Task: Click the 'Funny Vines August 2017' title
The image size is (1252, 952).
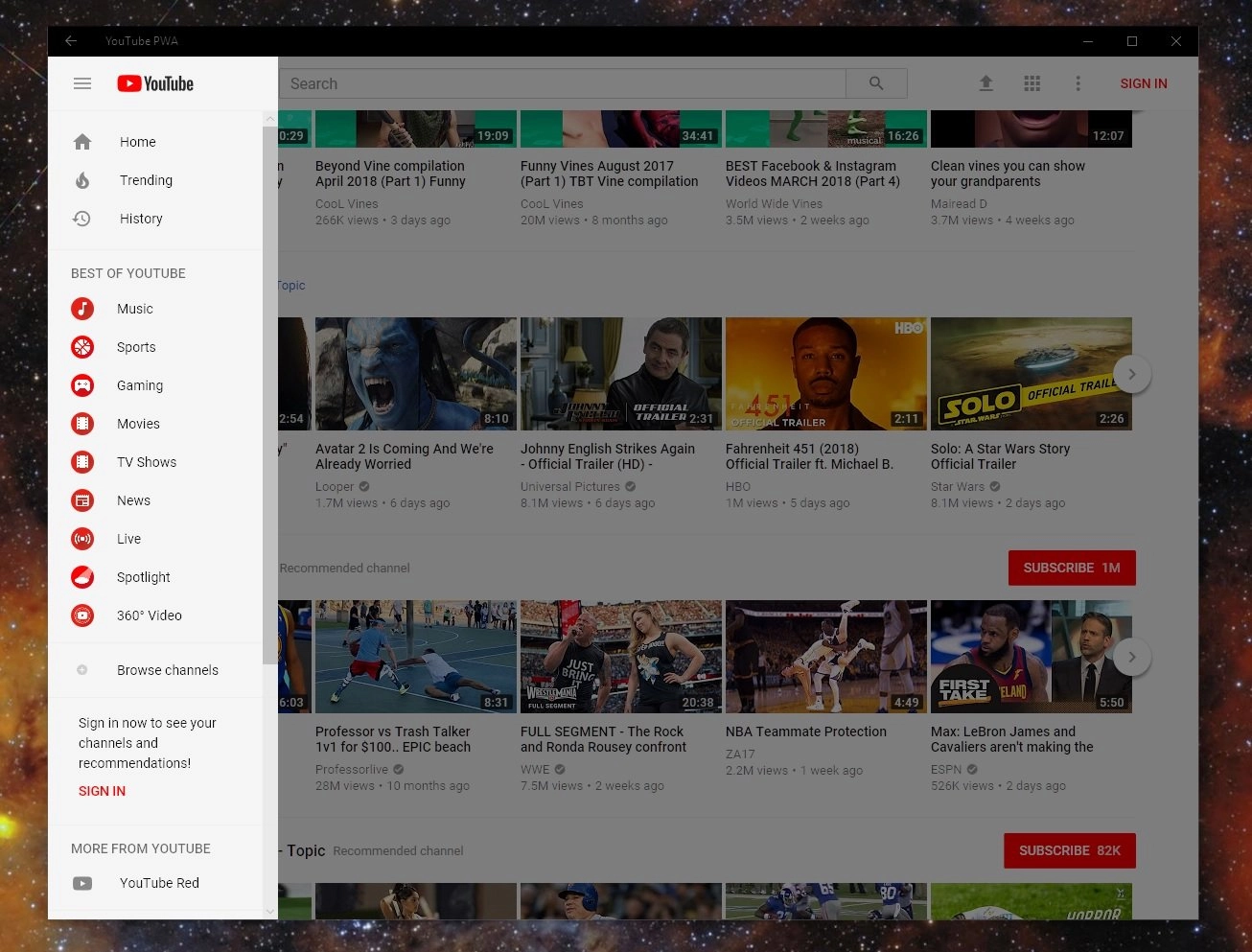Action: point(610,174)
